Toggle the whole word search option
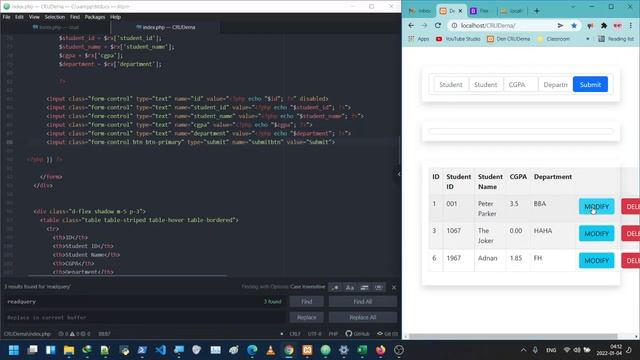640x360 pixels. pyautogui.click(x=379, y=287)
